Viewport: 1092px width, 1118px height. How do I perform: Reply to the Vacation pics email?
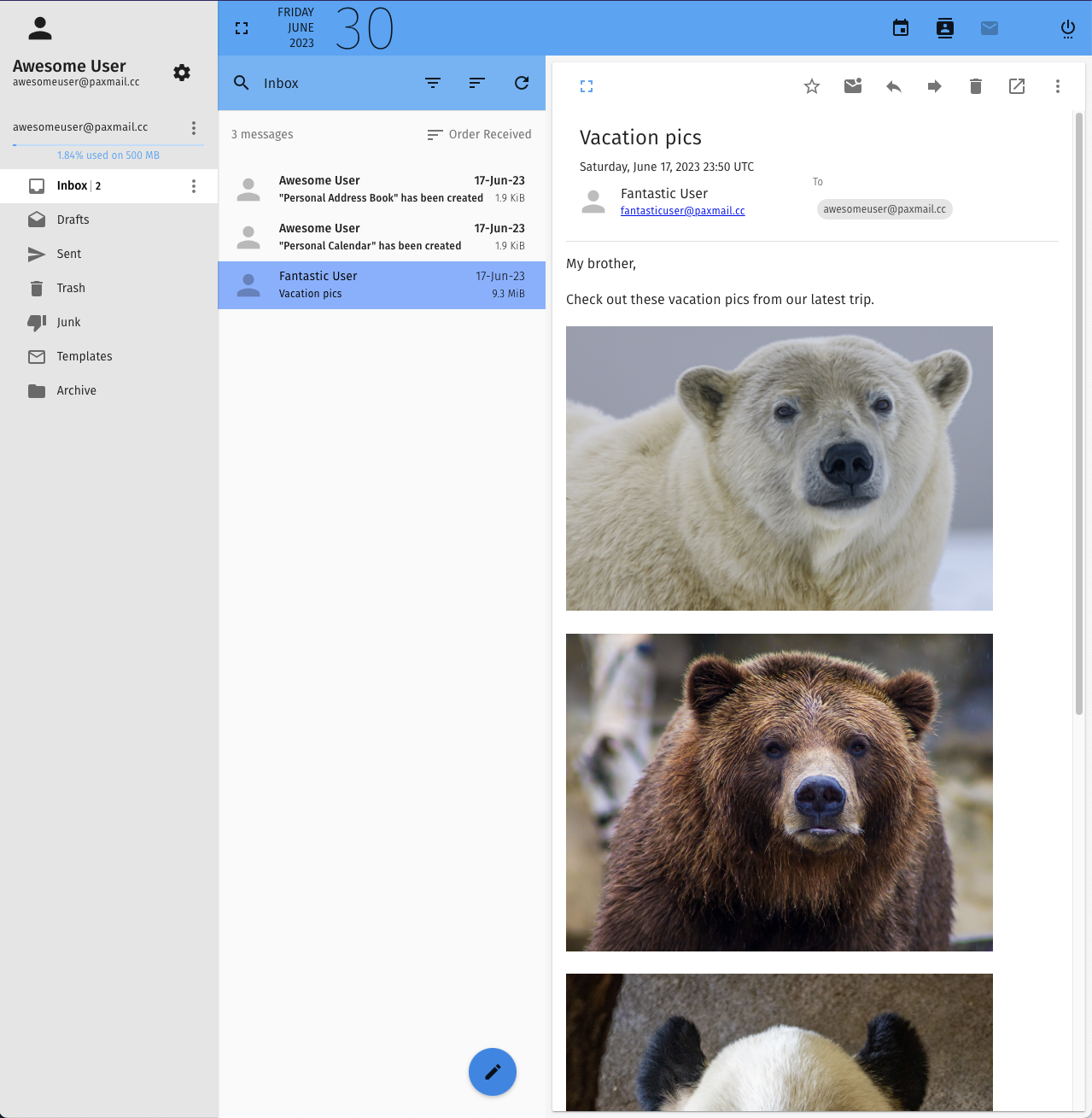[x=894, y=86]
